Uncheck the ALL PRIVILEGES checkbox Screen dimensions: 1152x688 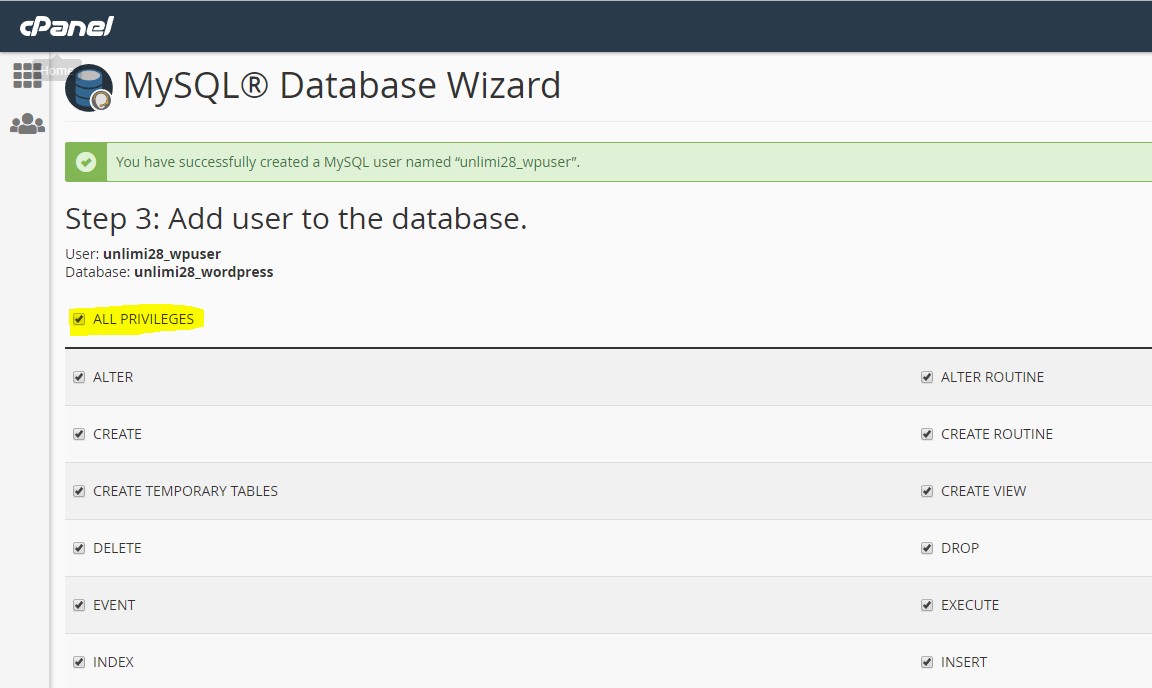[78, 318]
